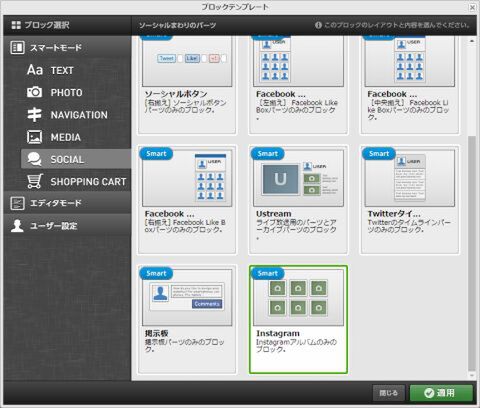The image size is (480, 408).
Task: Click the ソーシャルボタン title text
Action: [x=176, y=94]
